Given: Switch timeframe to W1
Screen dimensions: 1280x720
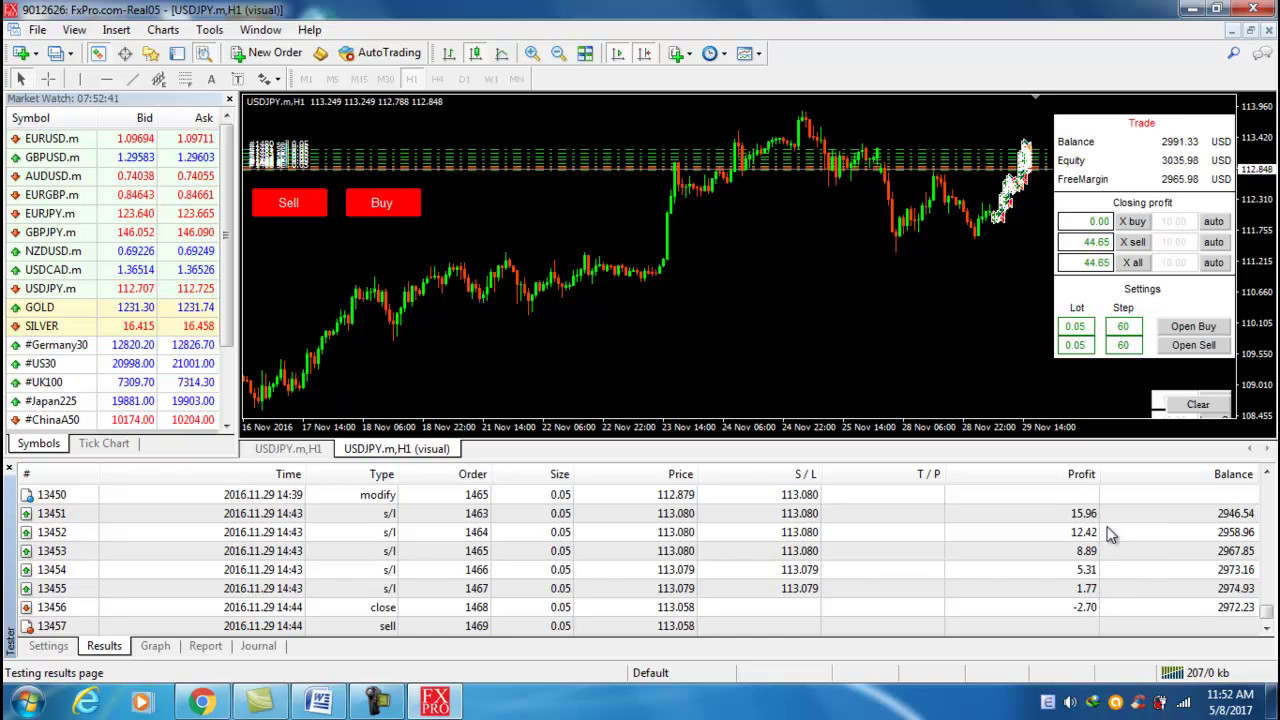Looking at the screenshot, I should click(x=490, y=79).
